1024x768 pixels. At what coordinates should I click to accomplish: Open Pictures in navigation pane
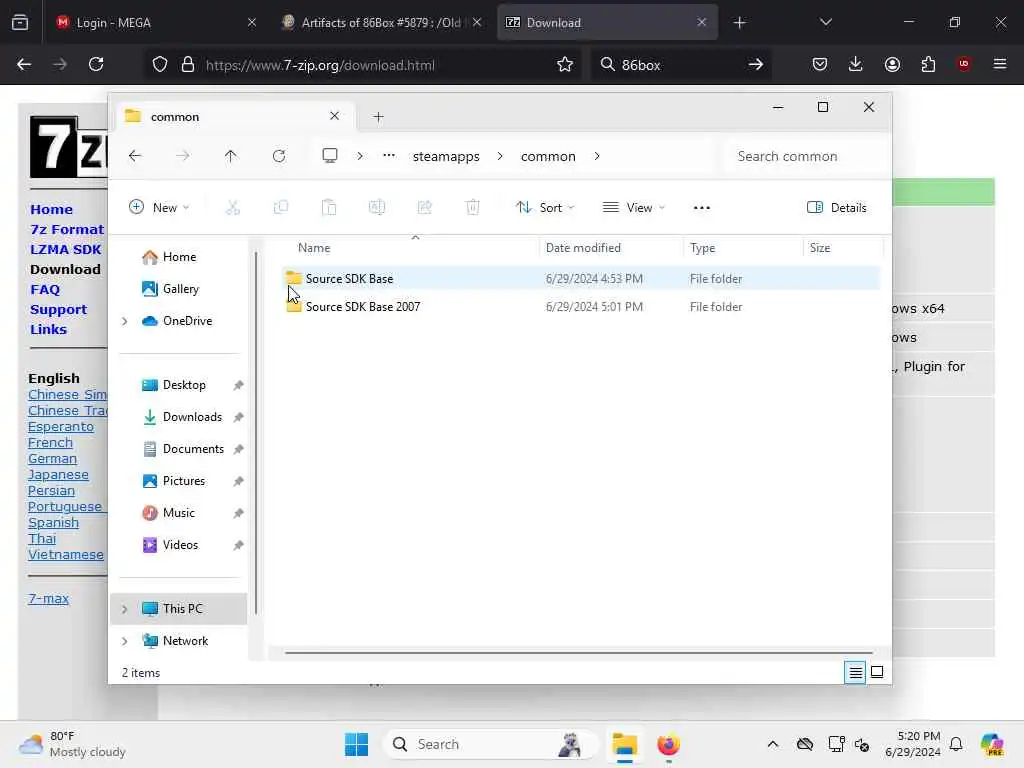pyautogui.click(x=182, y=481)
